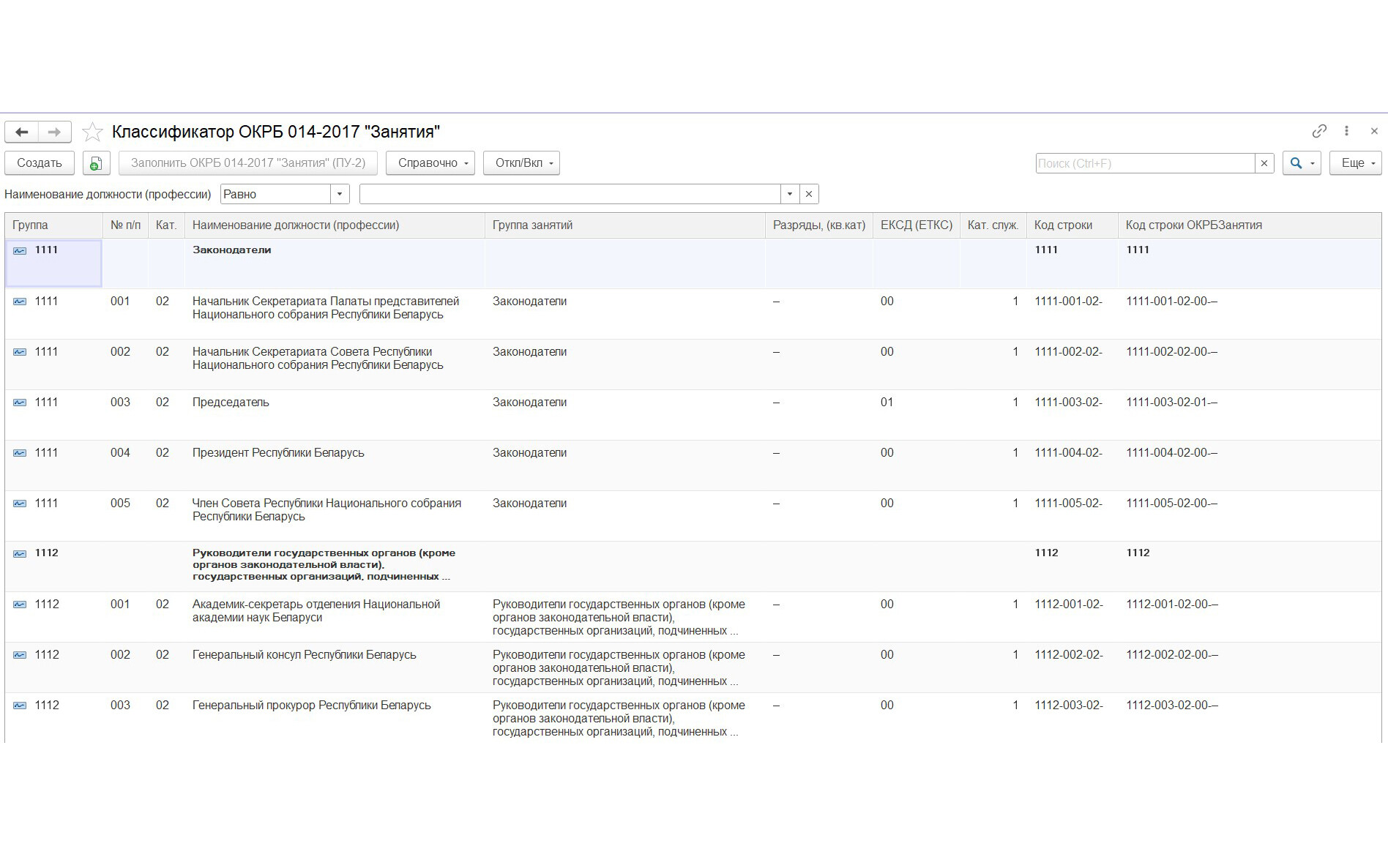Click Заполнить ОКРБ 014-2017 "Занятия" (ПУ-2) button
1388x868 pixels.
[x=248, y=163]
